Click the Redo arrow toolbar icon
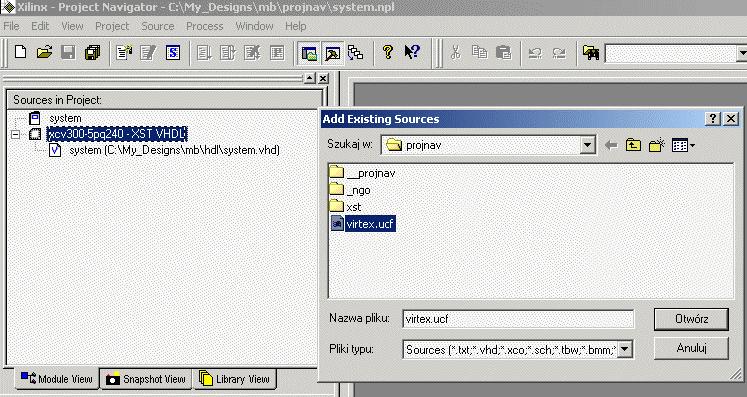747x397 pixels. (x=559, y=52)
